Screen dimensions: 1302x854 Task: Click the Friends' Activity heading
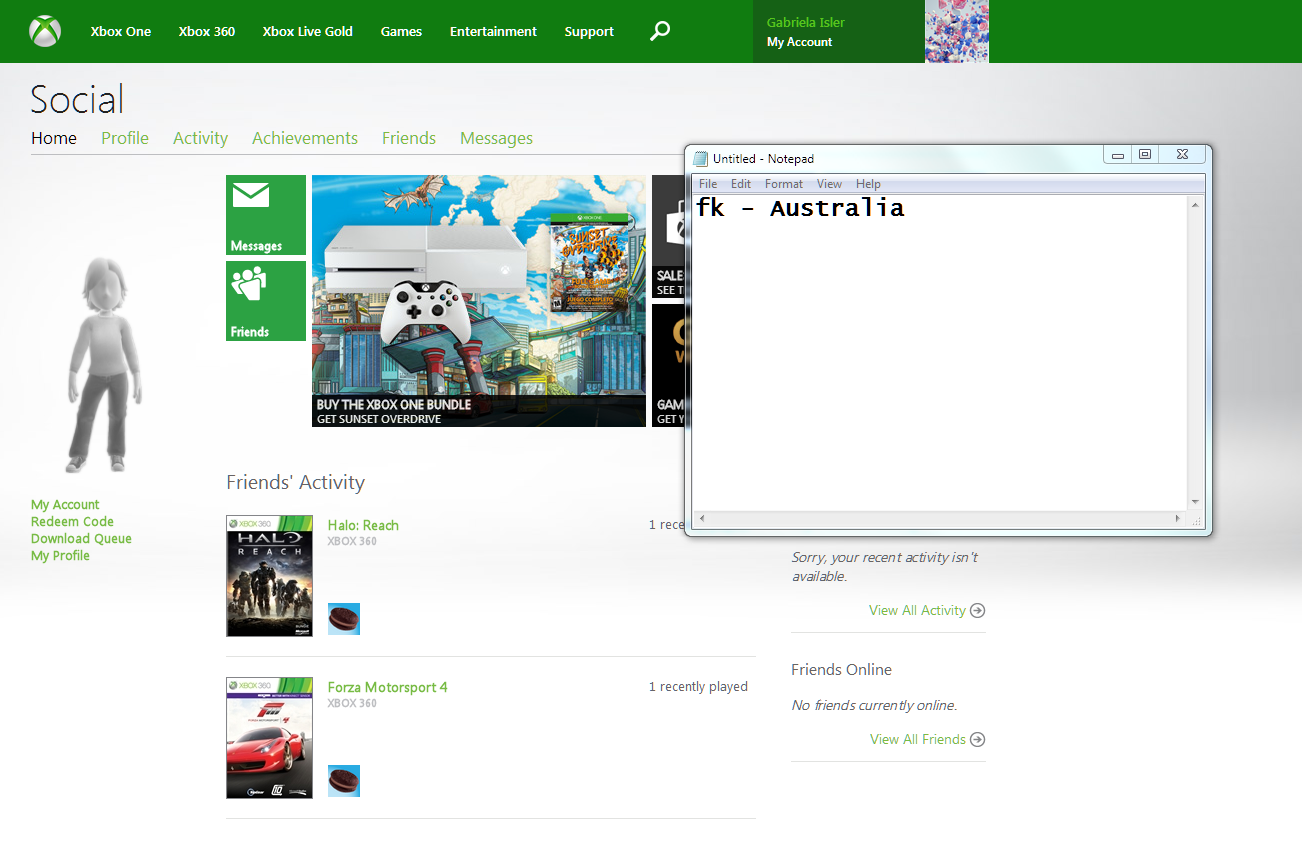point(295,482)
